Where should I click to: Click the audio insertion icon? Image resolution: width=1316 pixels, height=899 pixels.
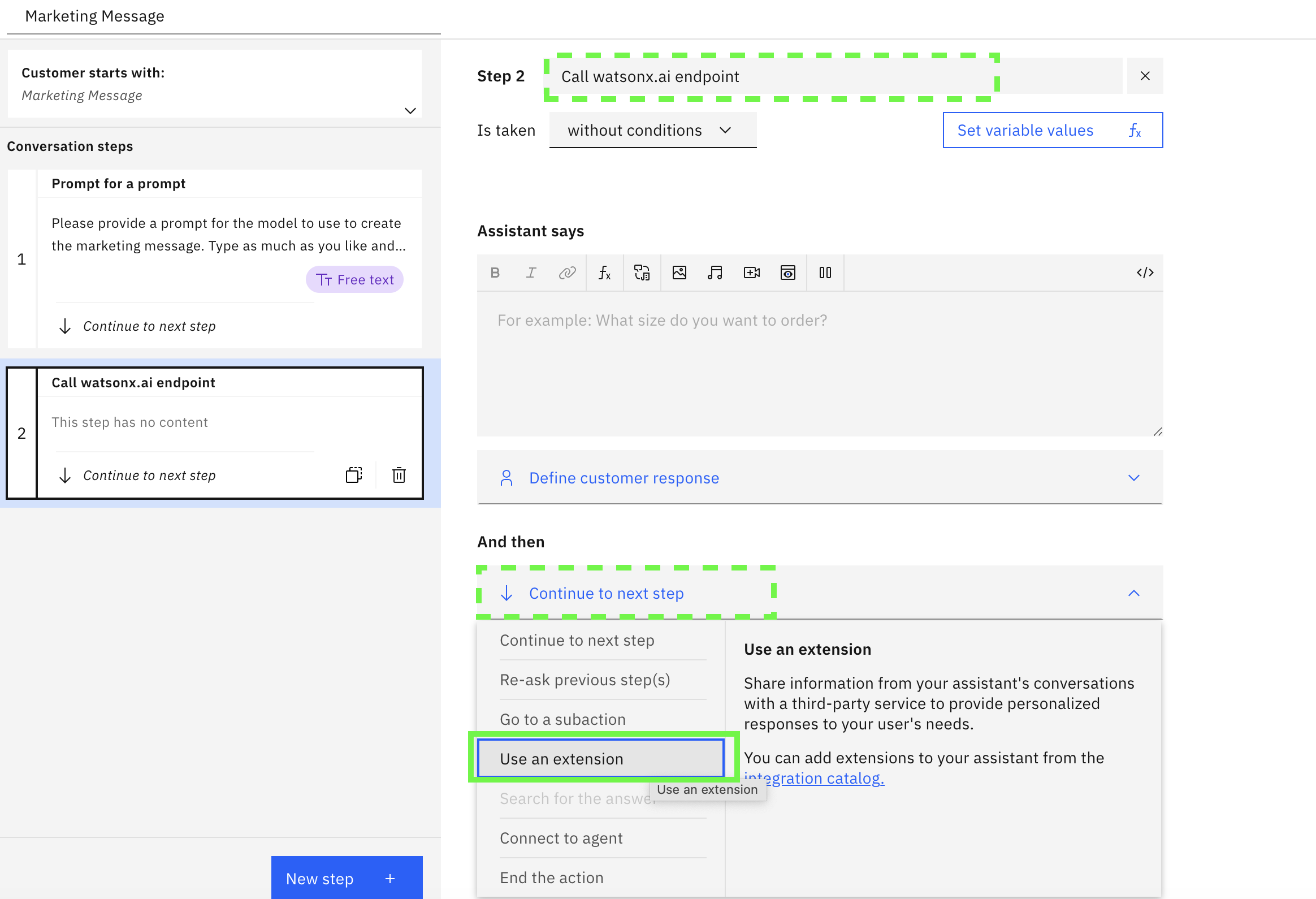click(x=716, y=272)
